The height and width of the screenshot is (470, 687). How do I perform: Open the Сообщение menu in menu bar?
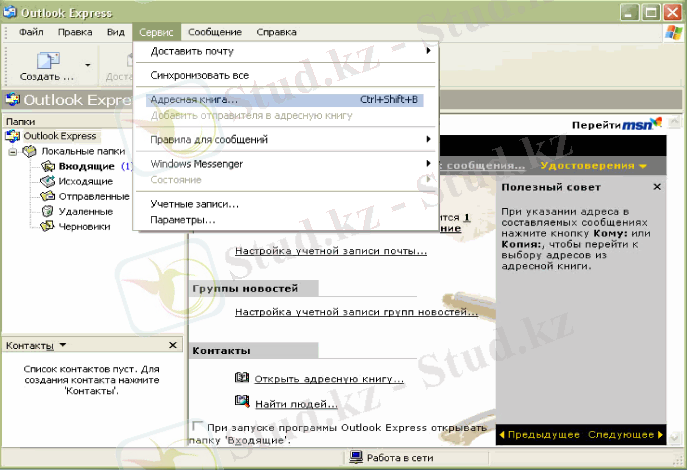[x=214, y=32]
